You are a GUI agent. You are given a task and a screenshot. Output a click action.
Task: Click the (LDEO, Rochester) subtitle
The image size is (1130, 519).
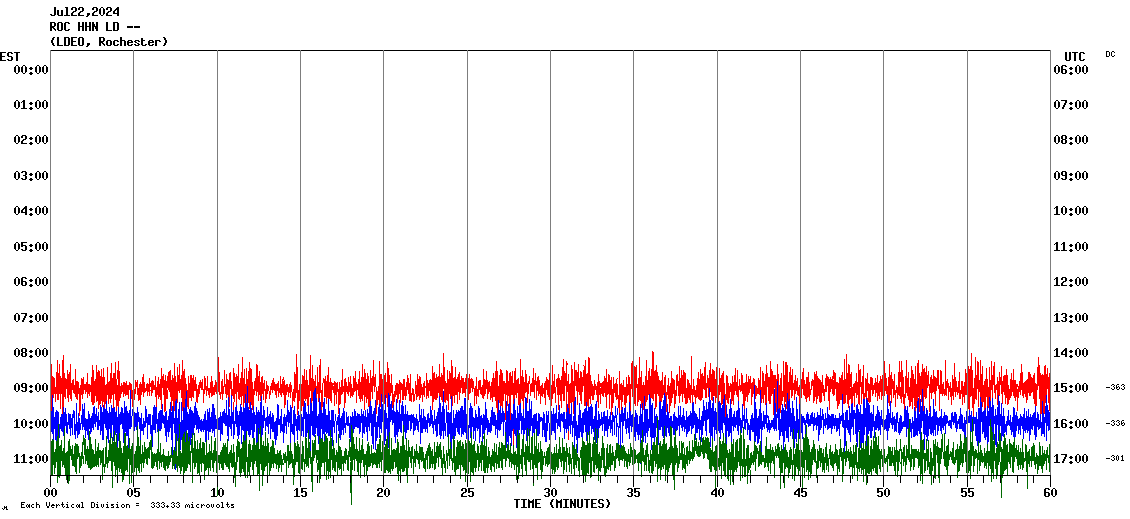109,42
